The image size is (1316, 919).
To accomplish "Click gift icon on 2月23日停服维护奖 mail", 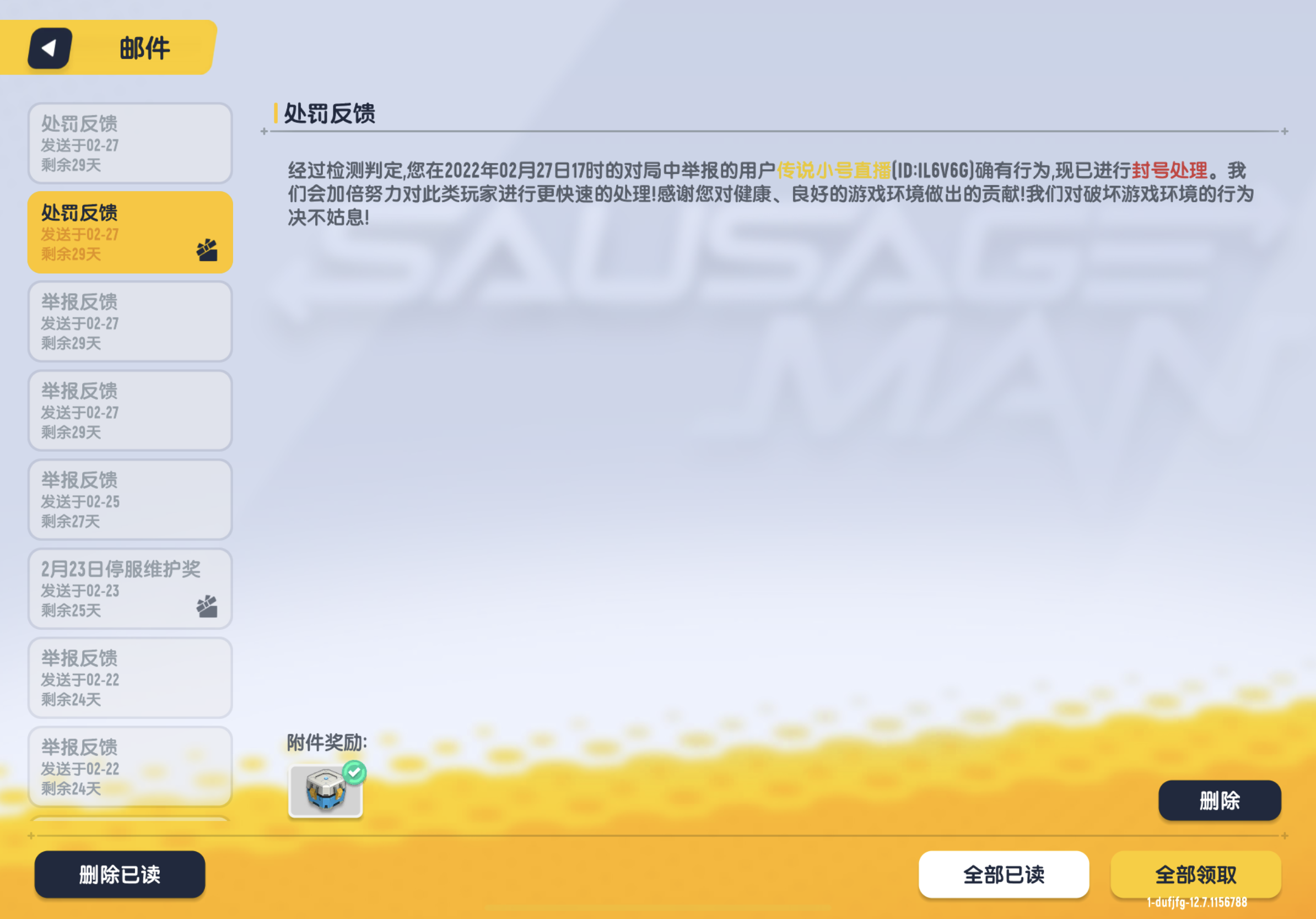I will [207, 606].
